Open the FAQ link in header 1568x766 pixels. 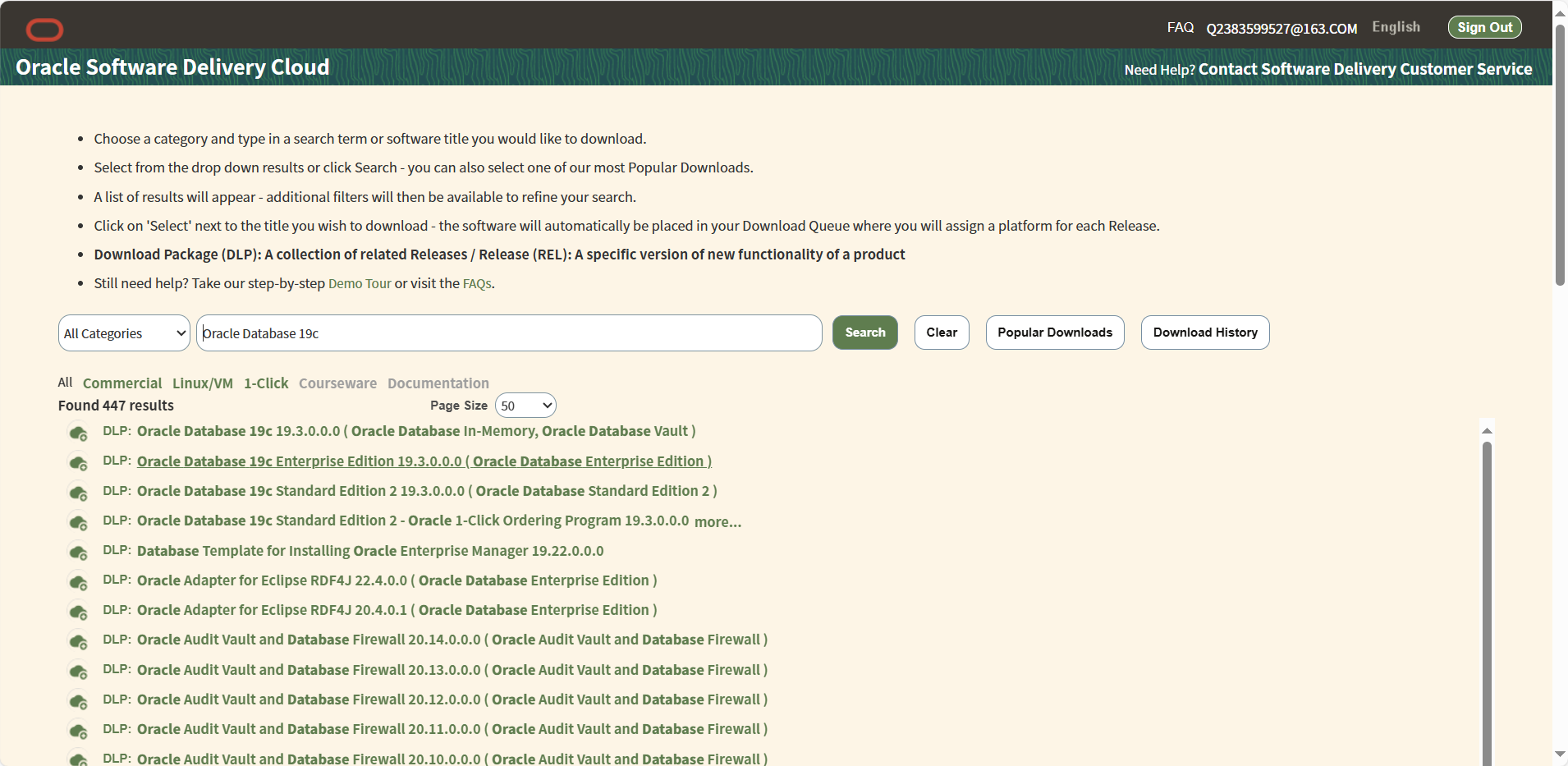pyautogui.click(x=1181, y=28)
